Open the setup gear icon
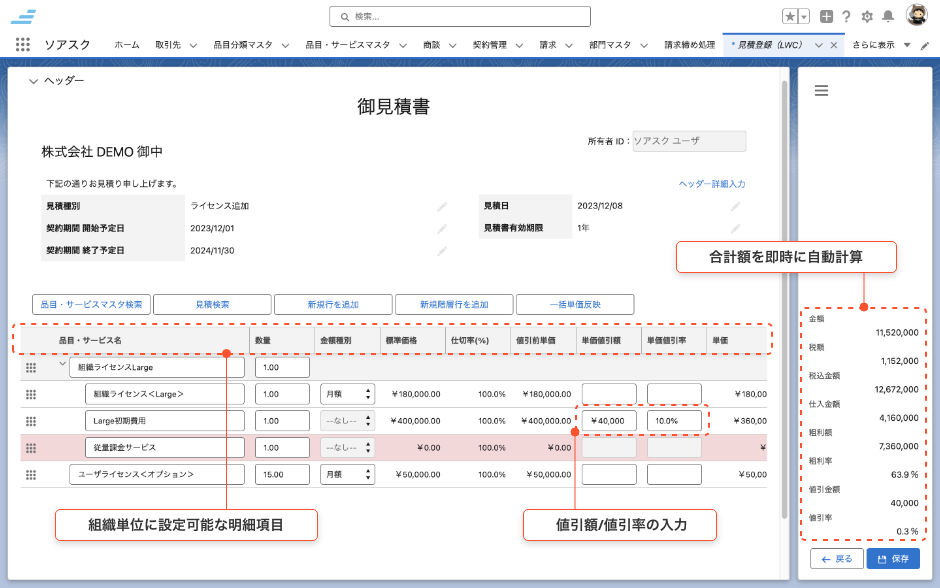Image resolution: width=940 pixels, height=588 pixels. (867, 16)
